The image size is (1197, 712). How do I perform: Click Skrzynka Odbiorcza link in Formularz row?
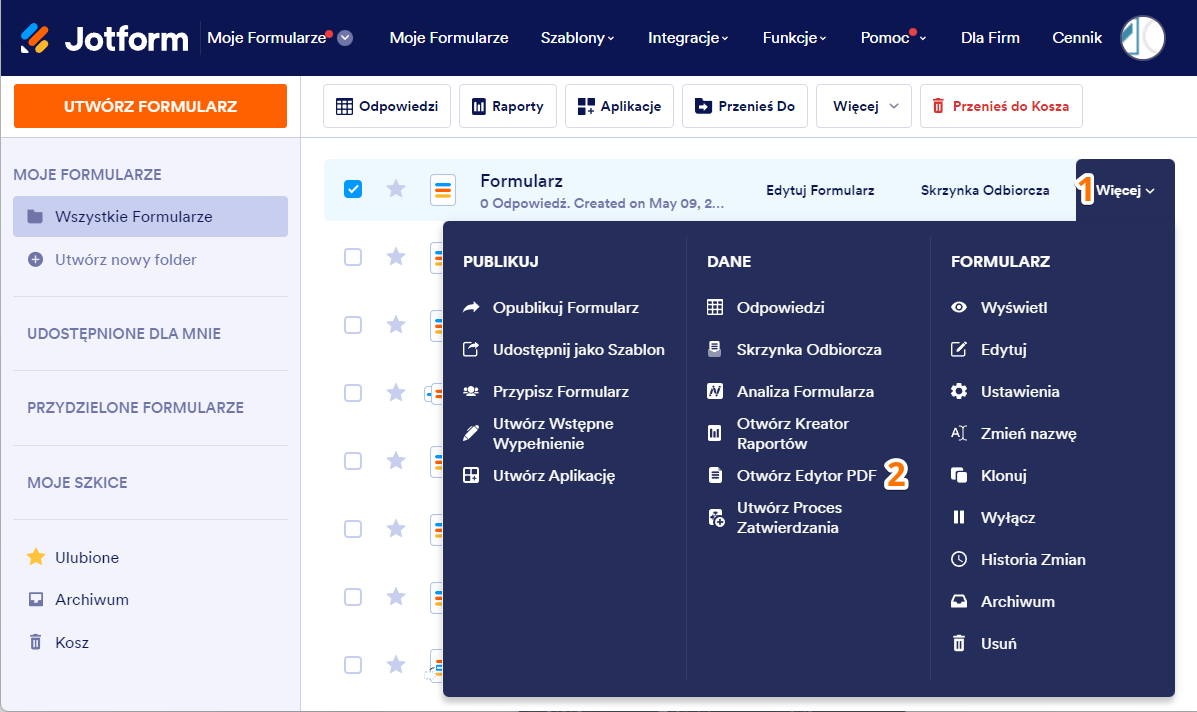985,190
